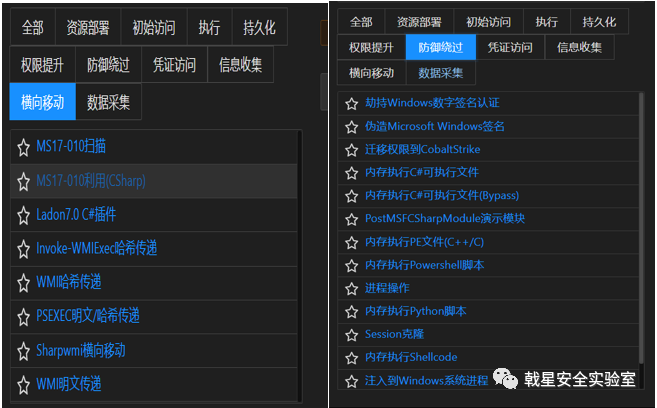
Task: Open 迁移权限到CobaltStrike link
Action: pyautogui.click(x=422, y=149)
